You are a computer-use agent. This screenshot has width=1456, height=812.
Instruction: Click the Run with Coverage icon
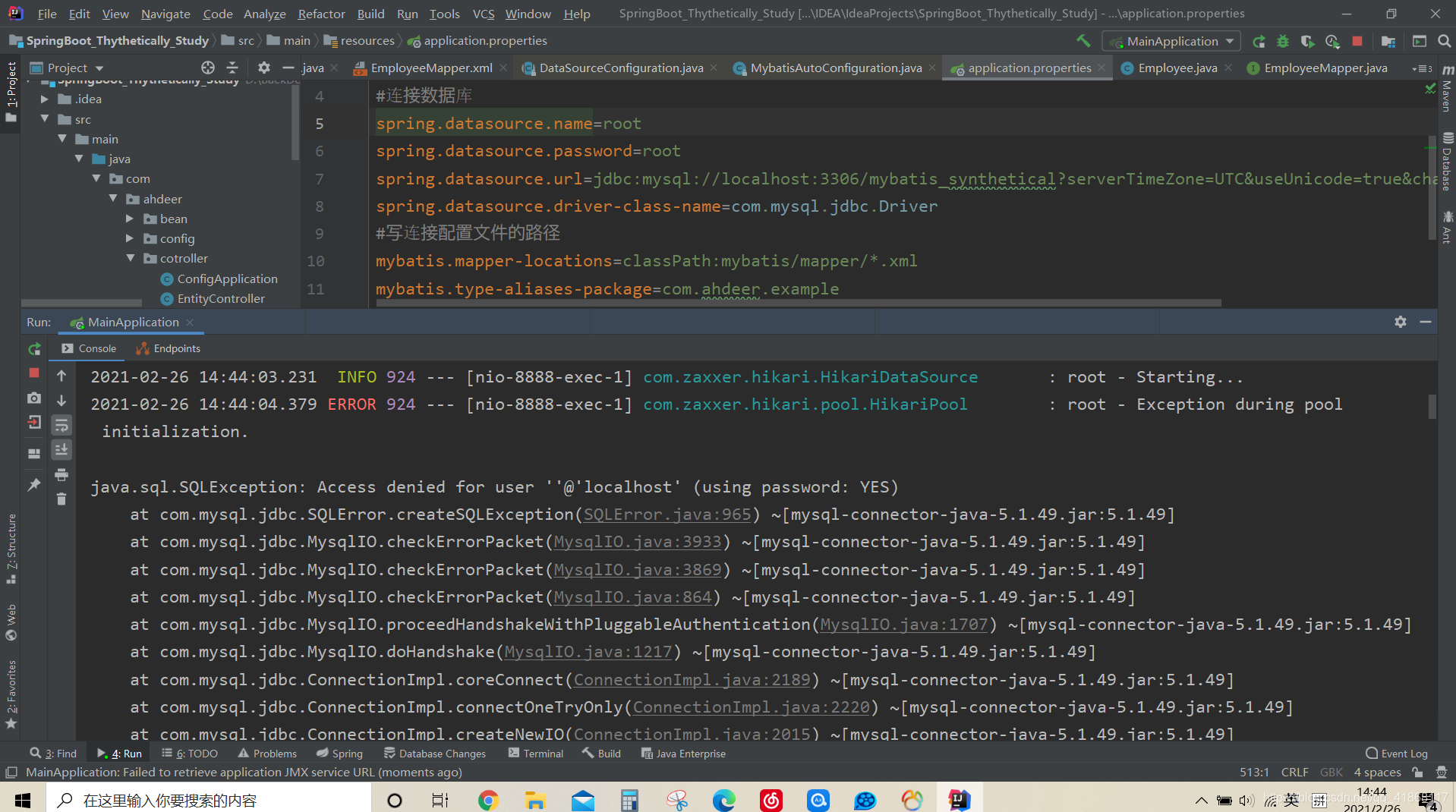pyautogui.click(x=1307, y=41)
